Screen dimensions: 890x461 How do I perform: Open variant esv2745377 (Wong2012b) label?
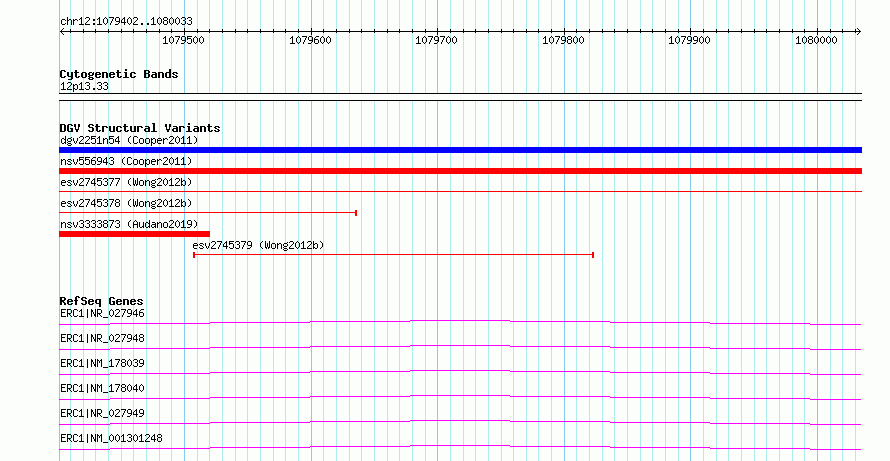pyautogui.click(x=126, y=182)
